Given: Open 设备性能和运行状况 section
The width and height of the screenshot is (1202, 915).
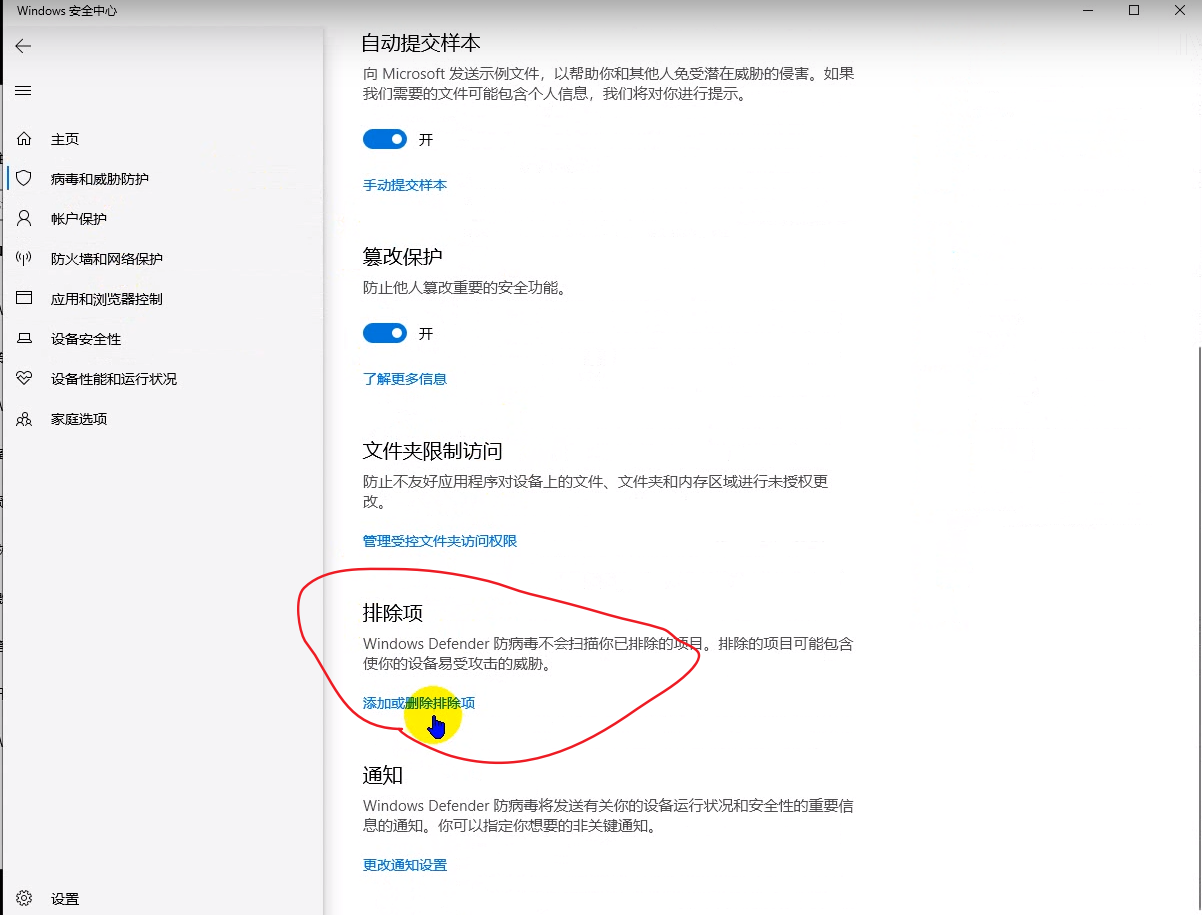Looking at the screenshot, I should (114, 379).
